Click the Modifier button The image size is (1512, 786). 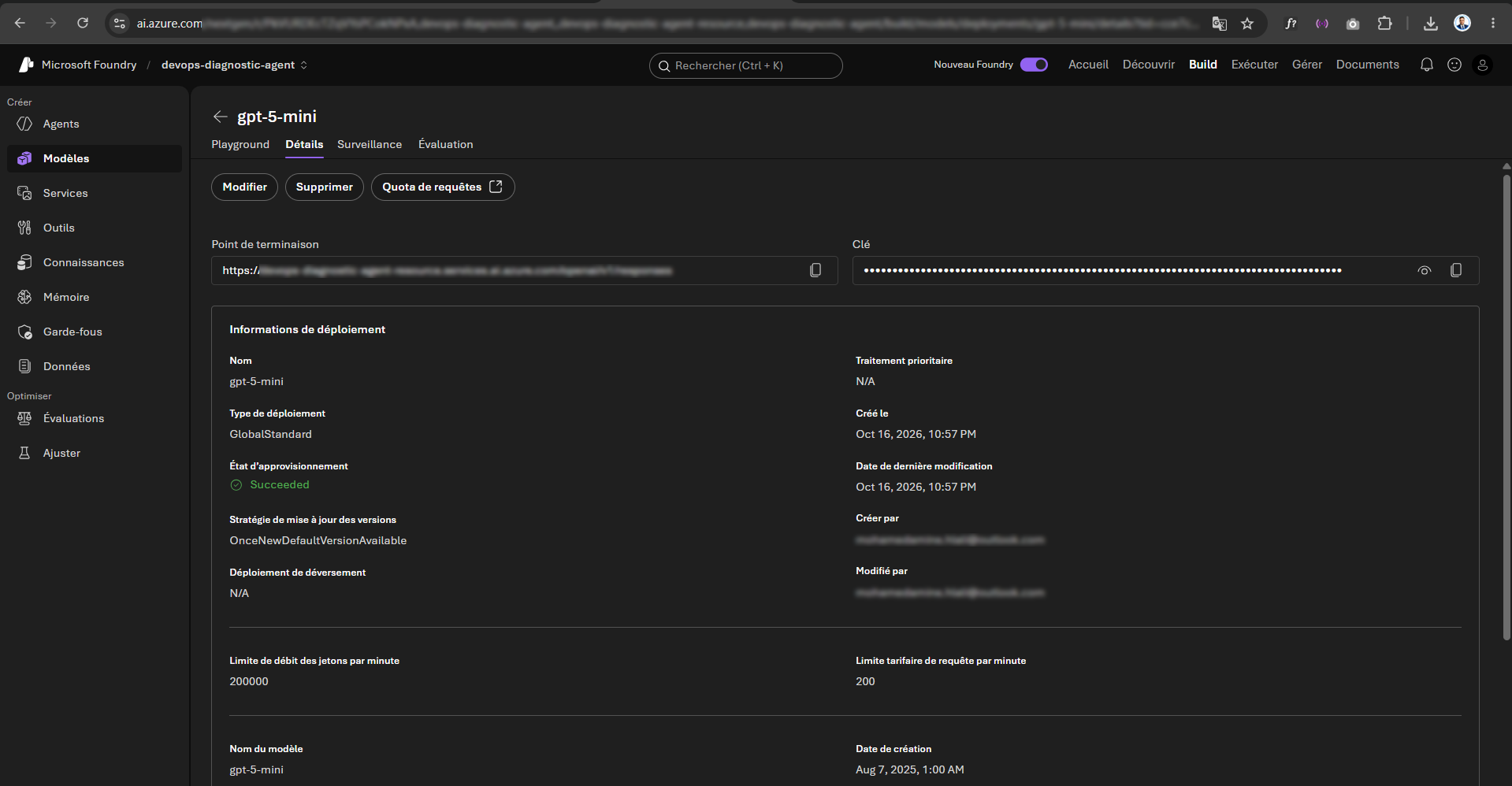[x=244, y=187]
